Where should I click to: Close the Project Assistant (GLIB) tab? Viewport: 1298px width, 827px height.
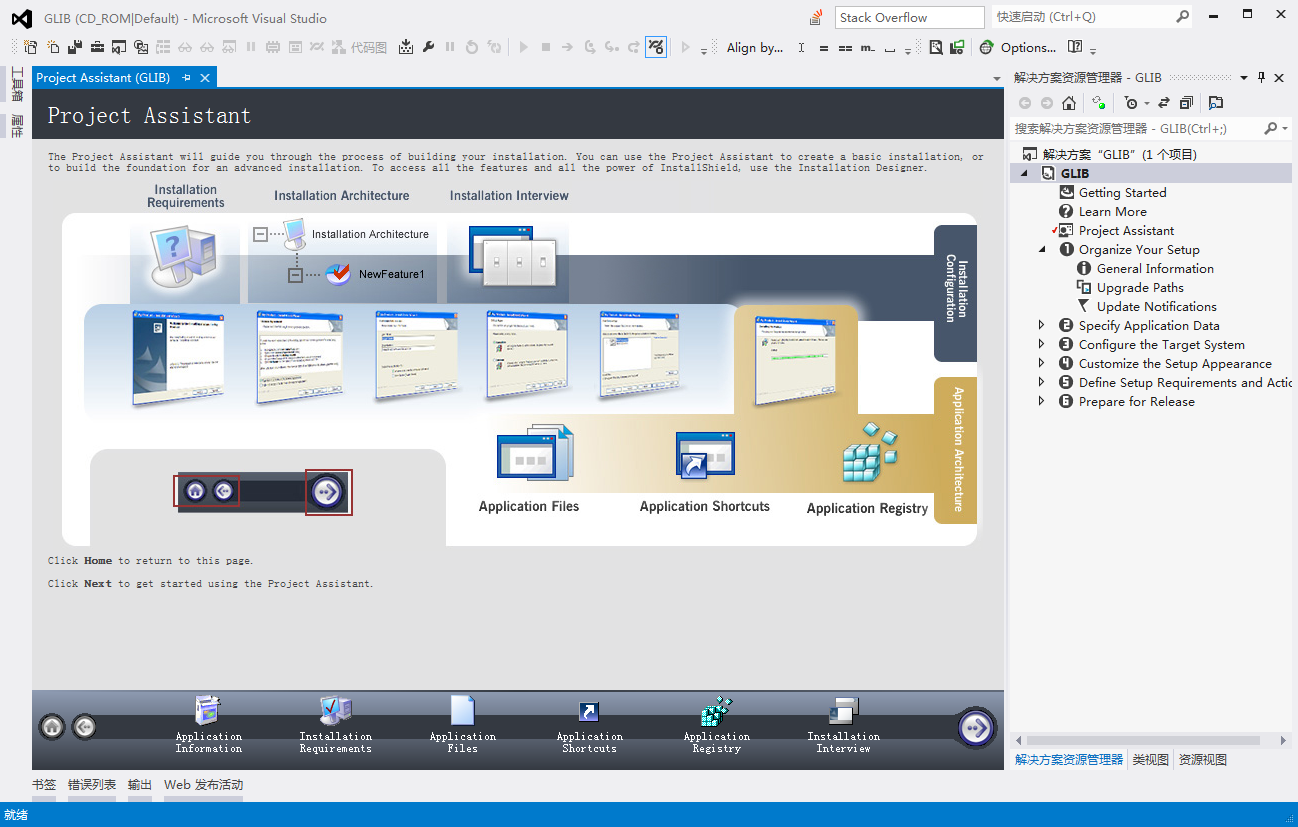[x=205, y=78]
